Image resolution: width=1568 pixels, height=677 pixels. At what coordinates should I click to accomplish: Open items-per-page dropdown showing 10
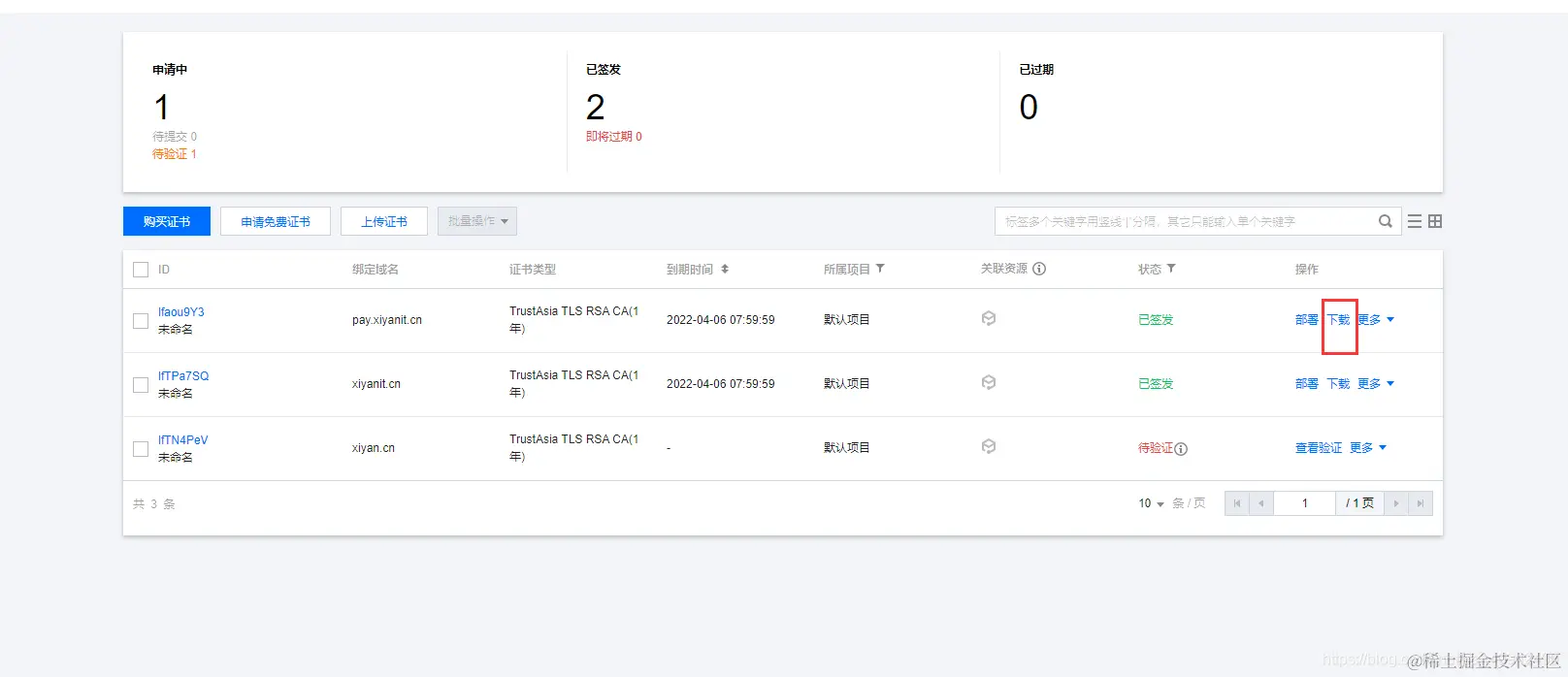click(x=1152, y=503)
